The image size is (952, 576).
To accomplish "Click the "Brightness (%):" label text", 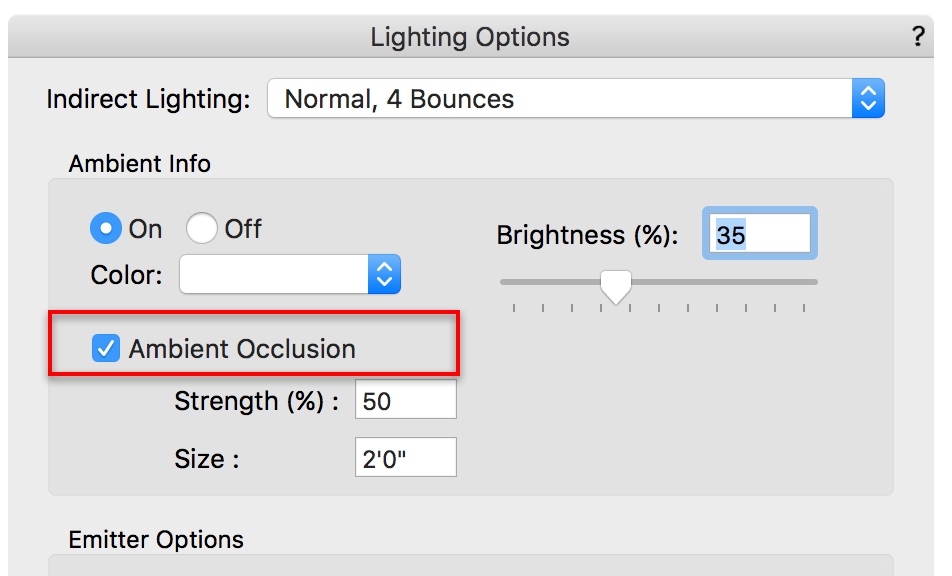I will pyautogui.click(x=587, y=235).
